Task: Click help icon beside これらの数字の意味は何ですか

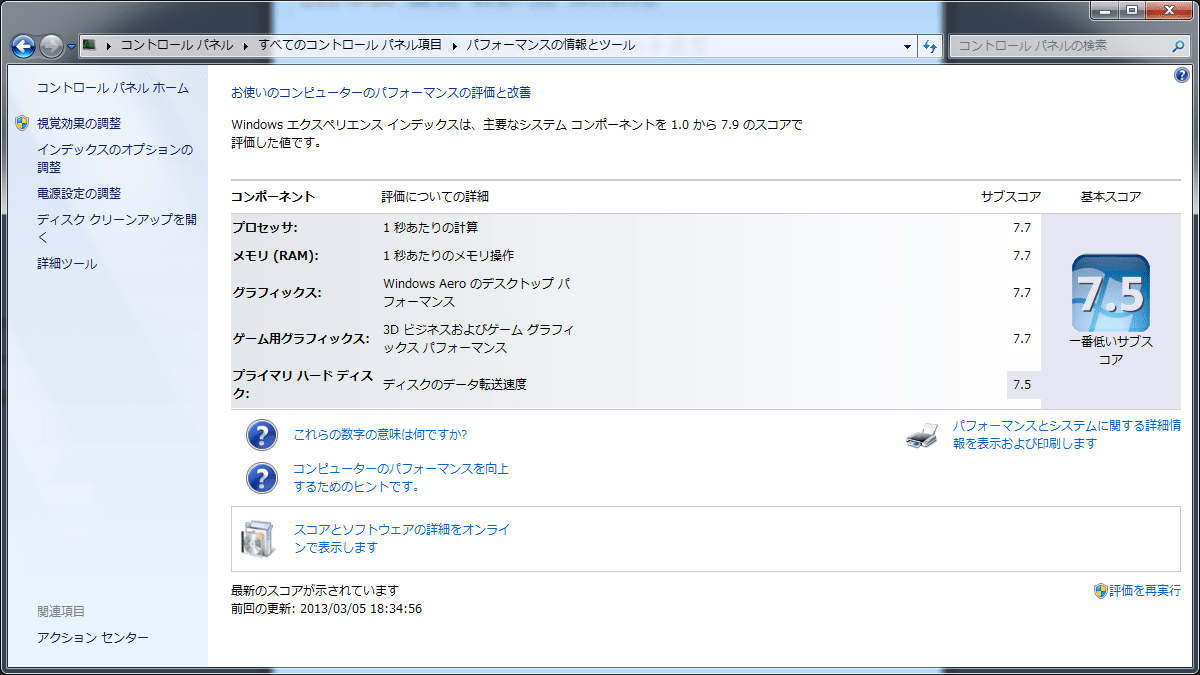Action: (261, 435)
